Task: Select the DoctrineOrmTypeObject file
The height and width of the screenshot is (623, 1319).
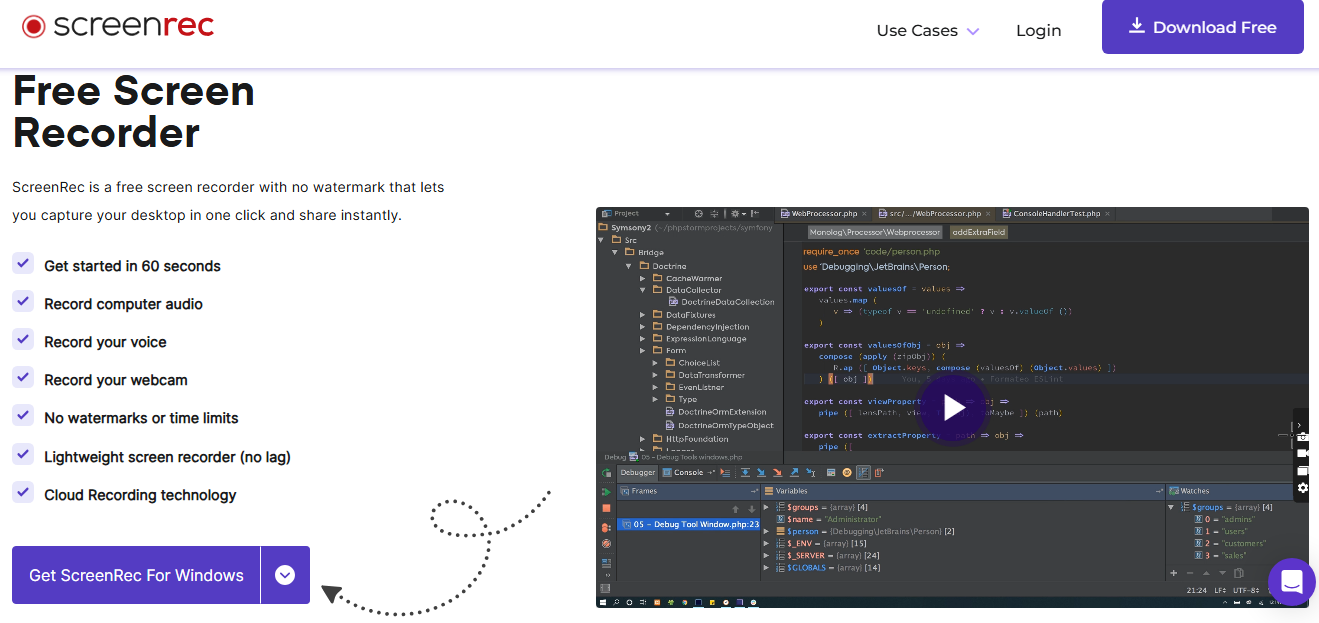Action: (x=718, y=425)
